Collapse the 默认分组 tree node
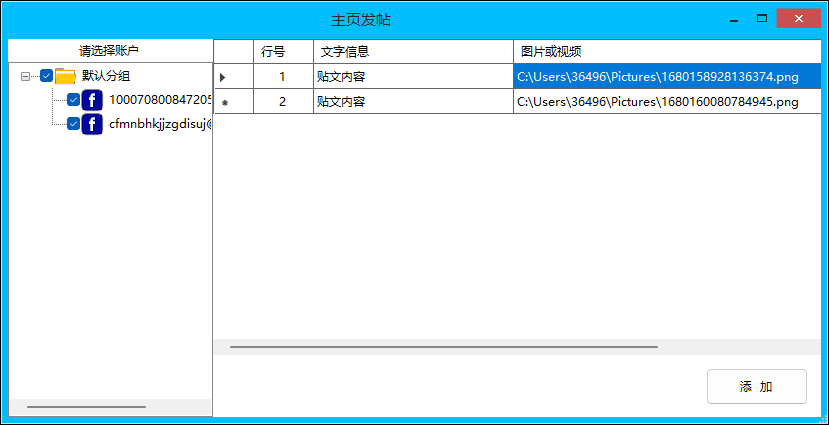 coord(25,76)
